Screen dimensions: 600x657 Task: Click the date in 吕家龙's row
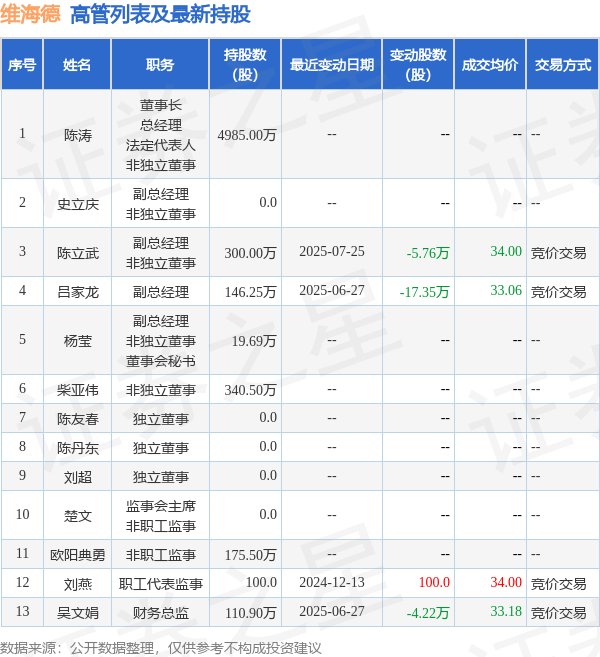(x=332, y=290)
